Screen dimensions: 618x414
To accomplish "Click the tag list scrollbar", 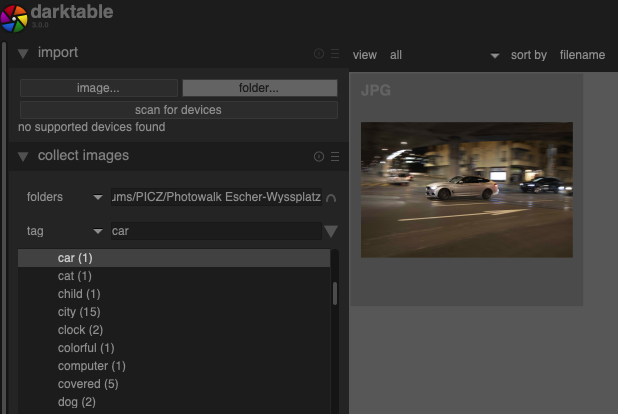I will tap(335, 293).
